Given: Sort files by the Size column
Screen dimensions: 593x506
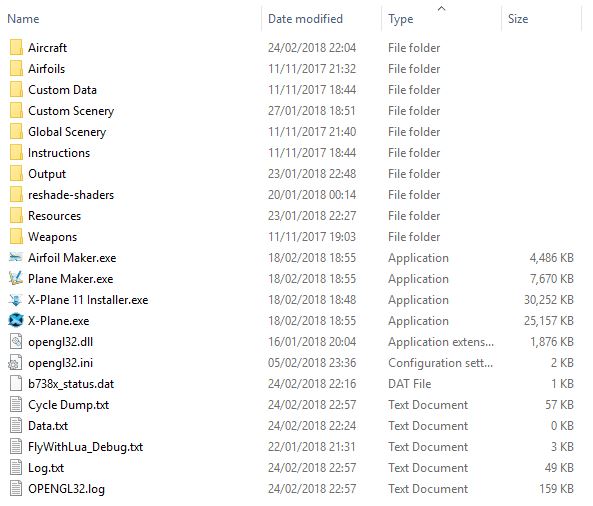Looking at the screenshot, I should (518, 19).
